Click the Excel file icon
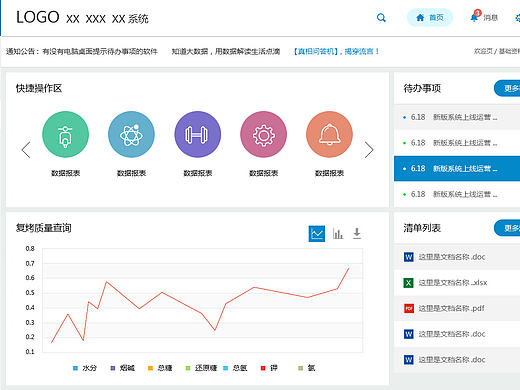 (409, 283)
